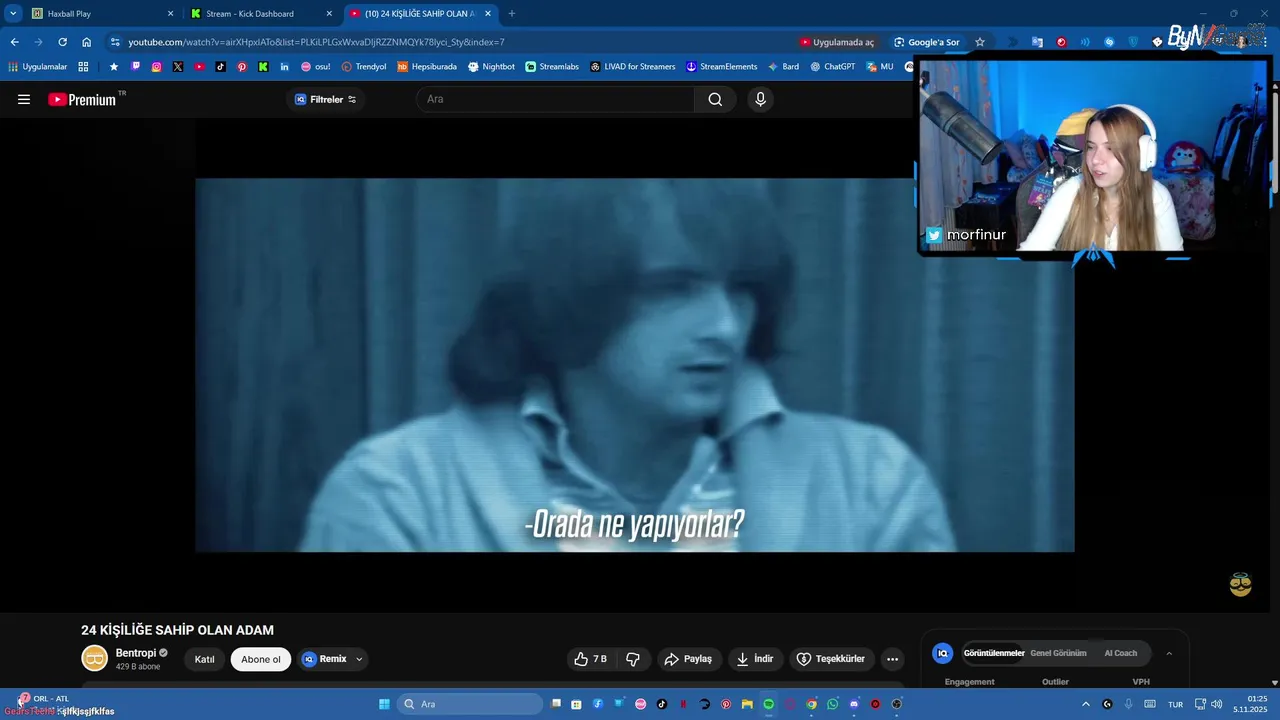The width and height of the screenshot is (1280, 720).
Task: Open WhatsApp from the taskbar
Action: tap(832, 704)
